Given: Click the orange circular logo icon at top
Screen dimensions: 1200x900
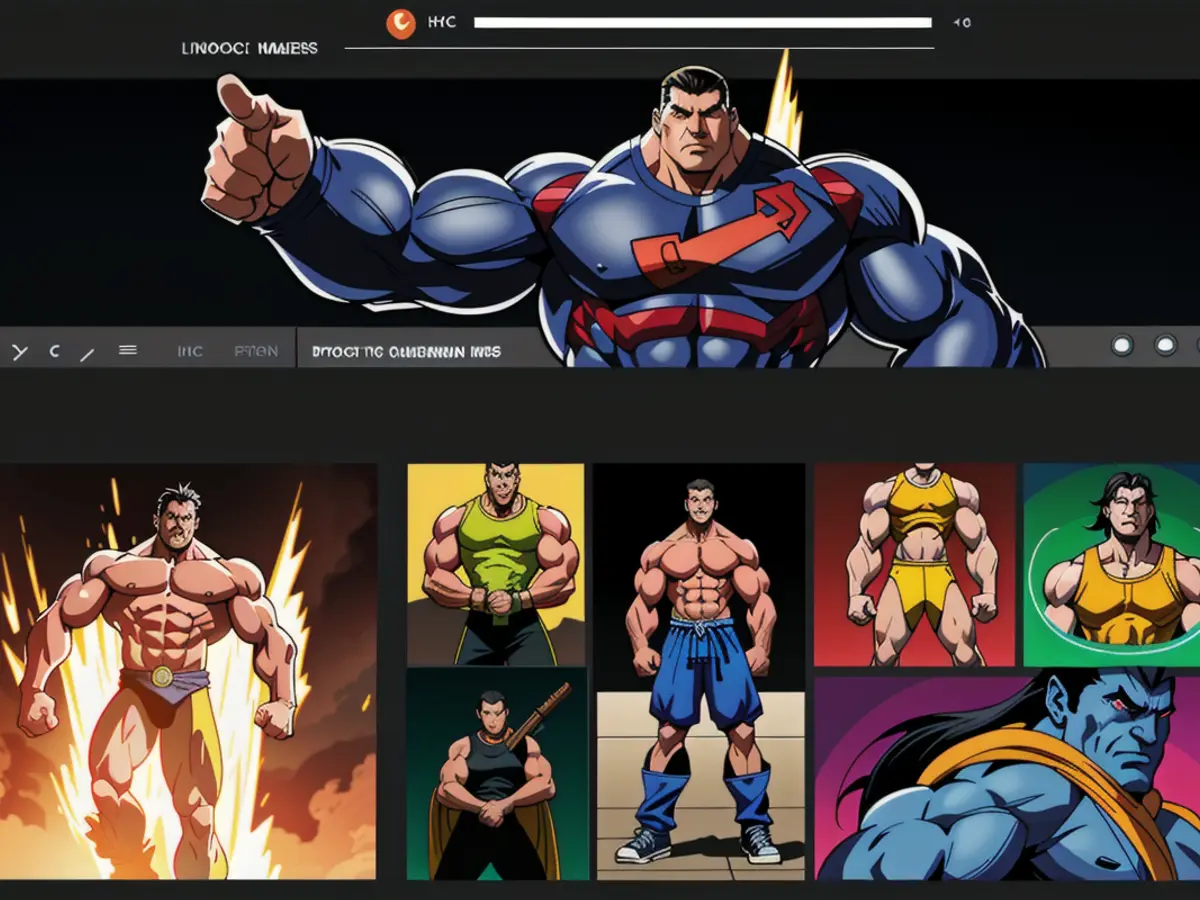Looking at the screenshot, I should coord(401,23).
